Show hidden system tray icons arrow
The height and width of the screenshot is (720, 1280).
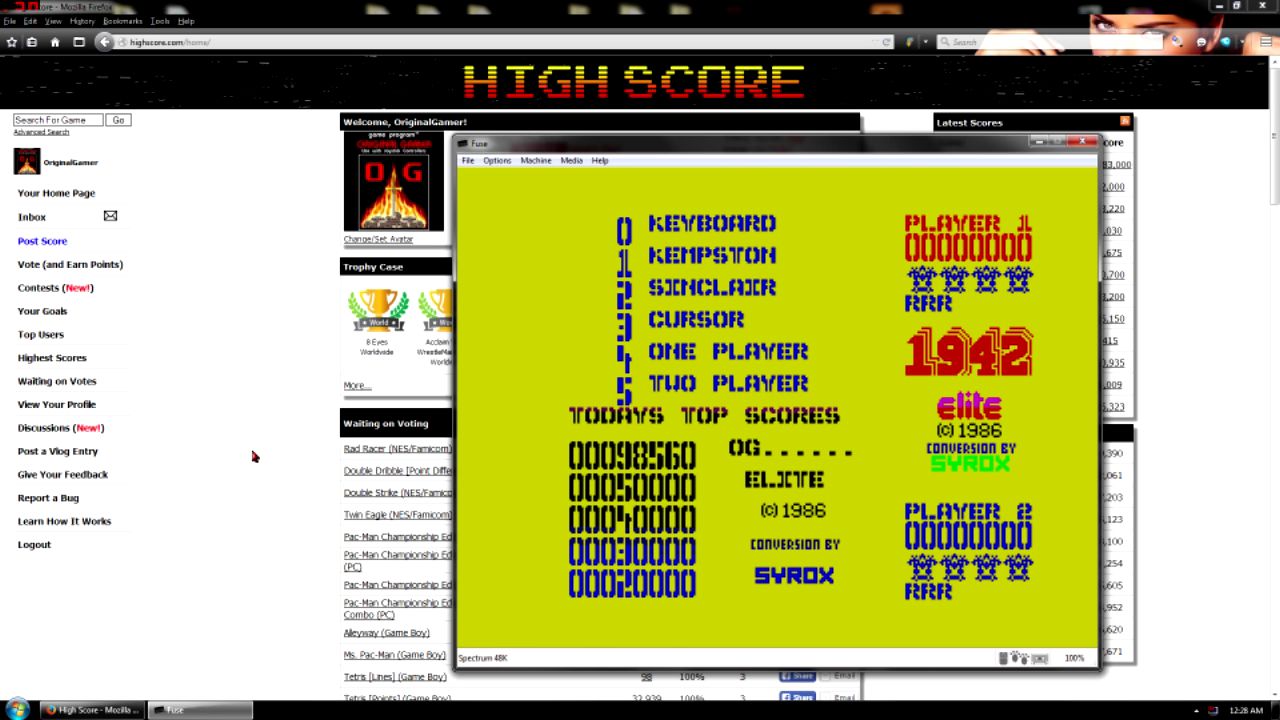1196,710
